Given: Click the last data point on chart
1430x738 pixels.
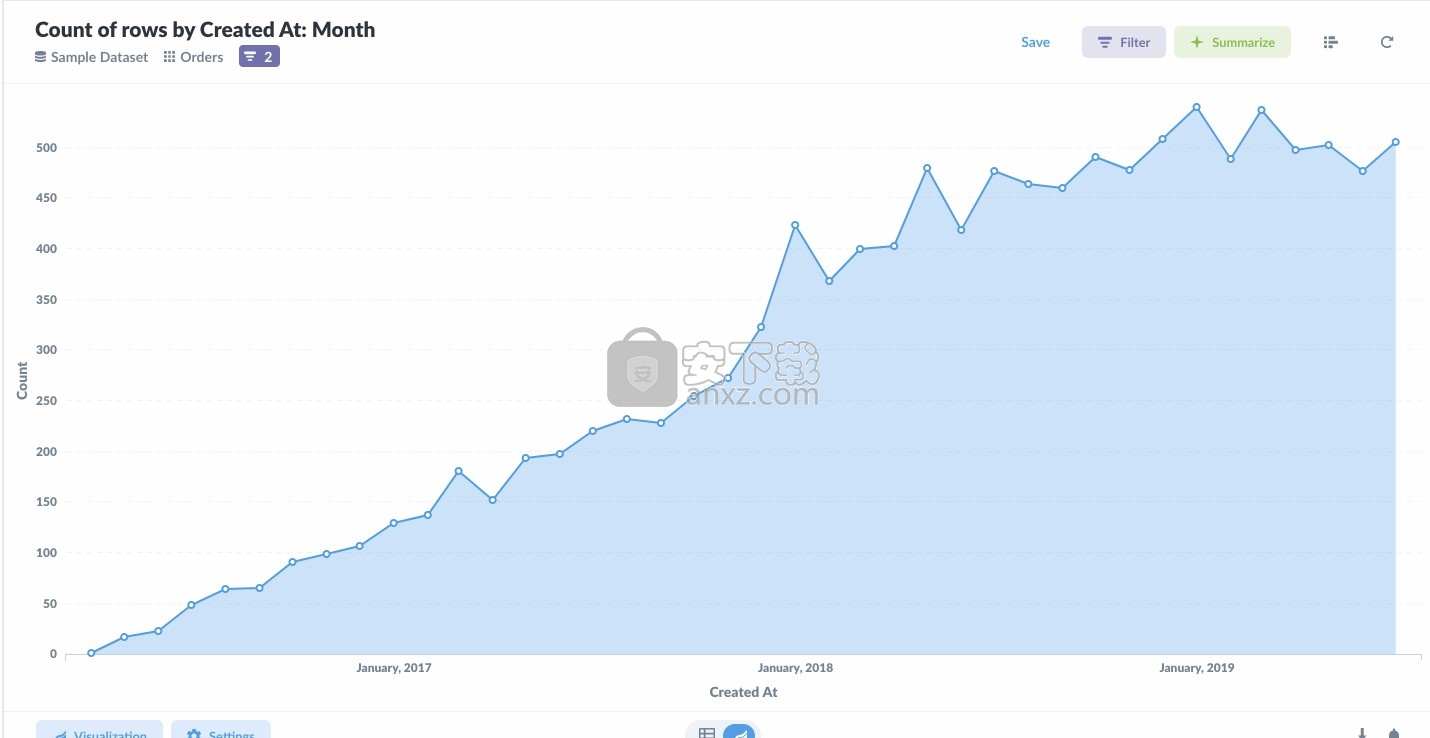Looking at the screenshot, I should [x=1396, y=142].
